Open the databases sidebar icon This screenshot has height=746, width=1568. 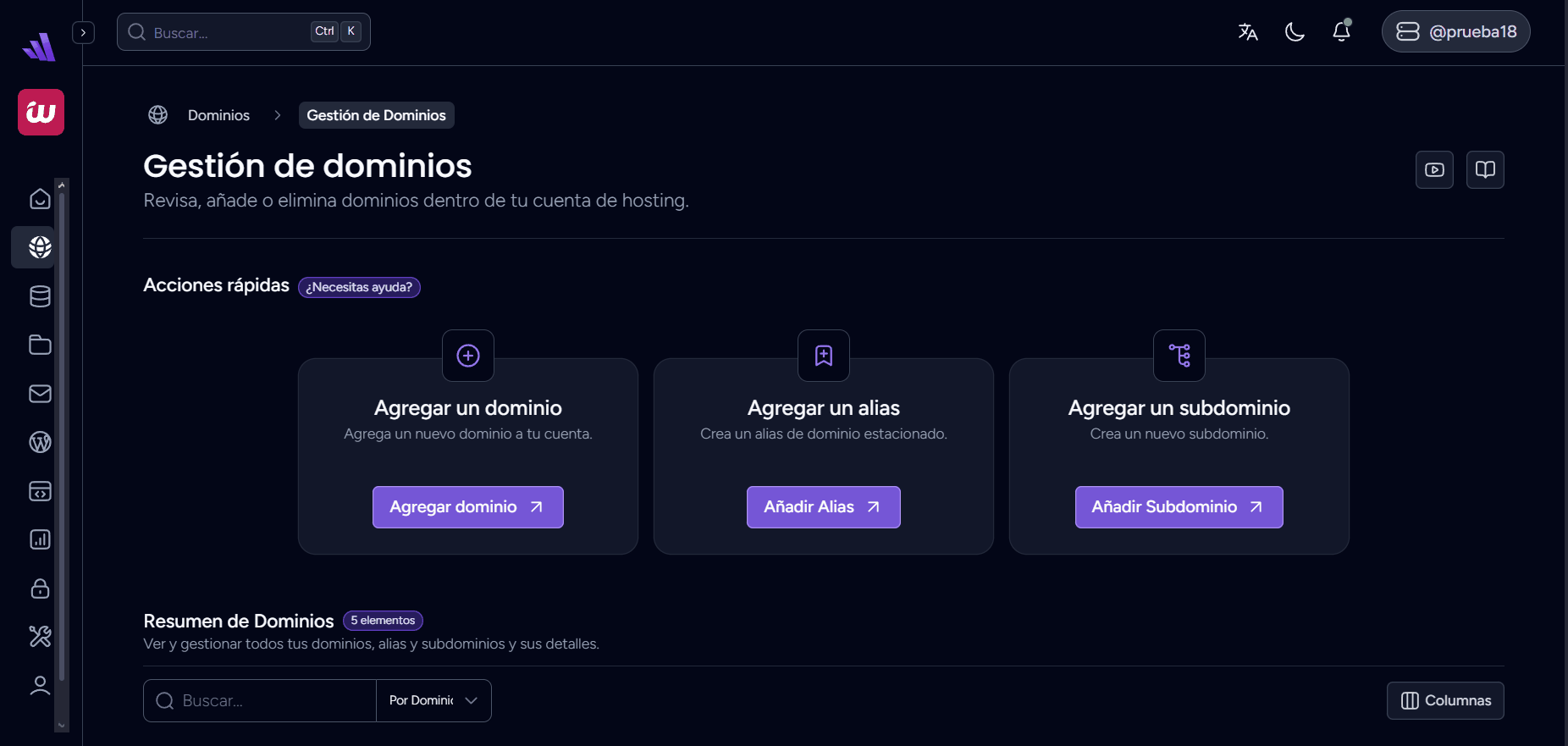coord(40,296)
